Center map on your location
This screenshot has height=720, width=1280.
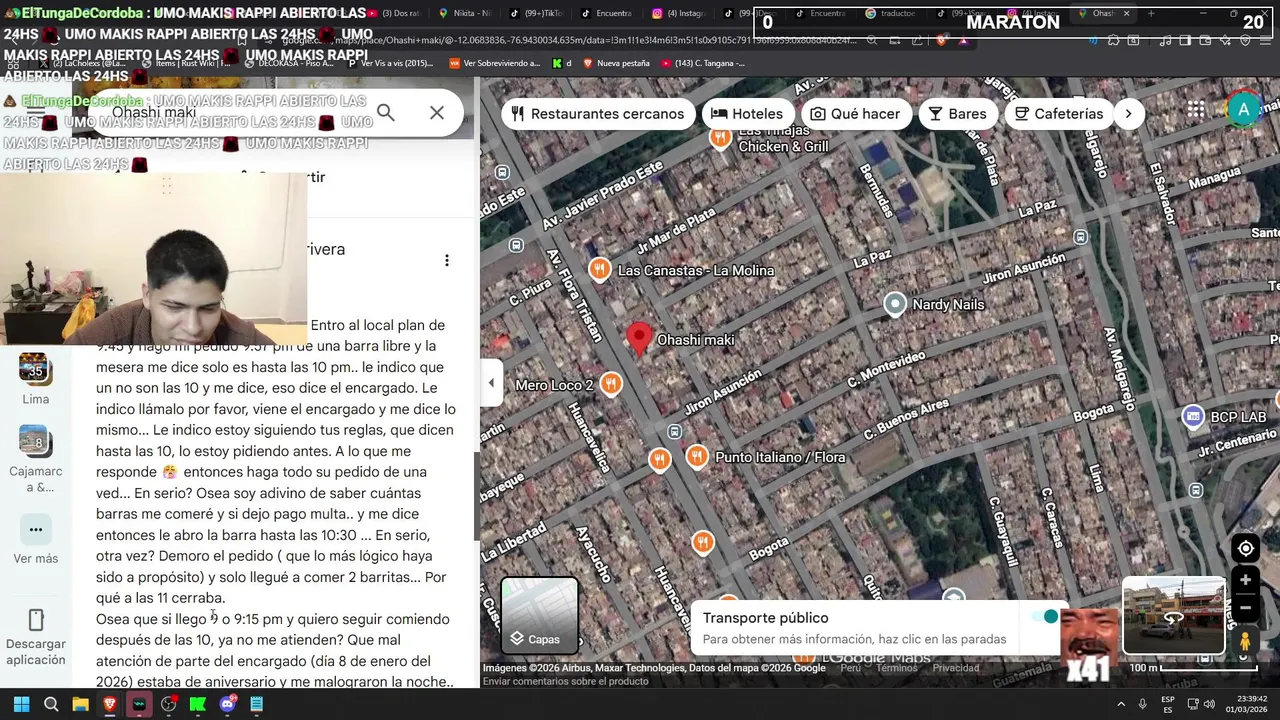pyautogui.click(x=1245, y=548)
